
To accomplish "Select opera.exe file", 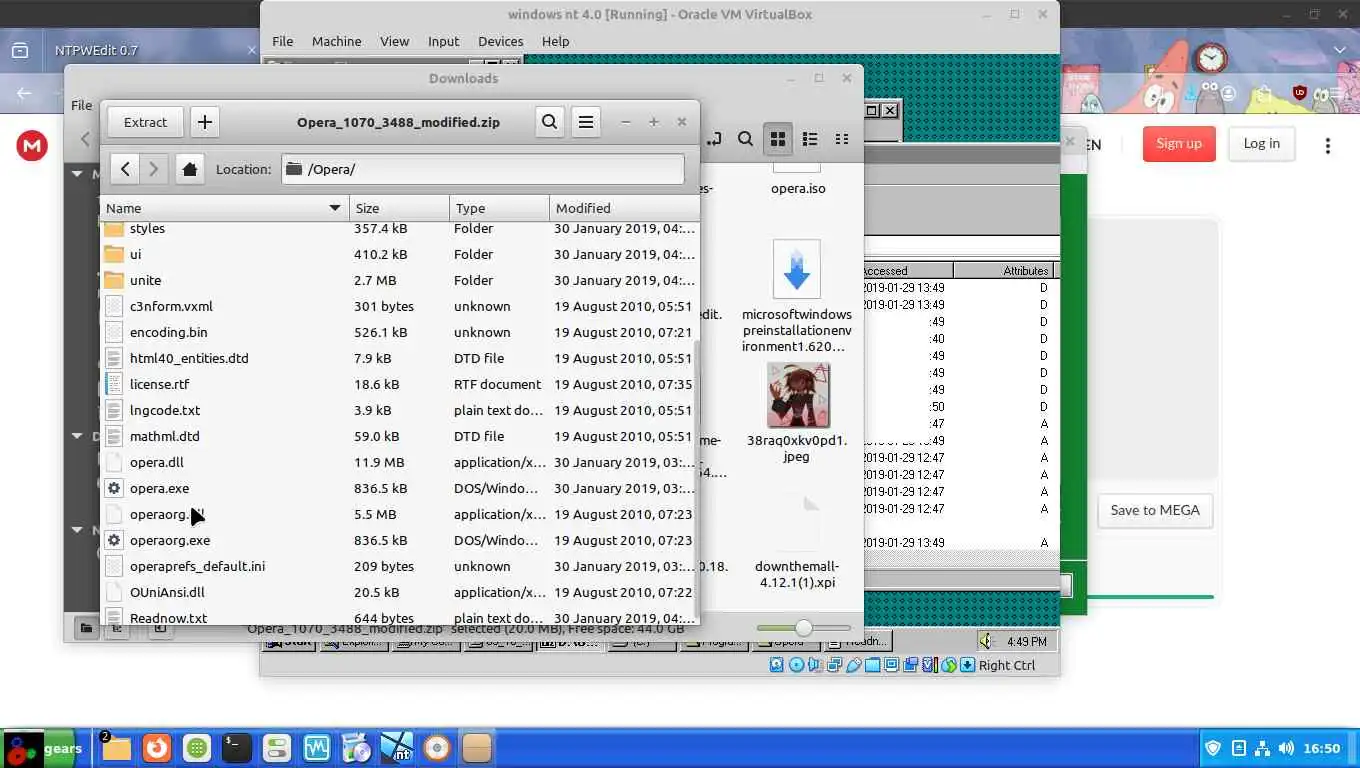I will (x=399, y=488).
